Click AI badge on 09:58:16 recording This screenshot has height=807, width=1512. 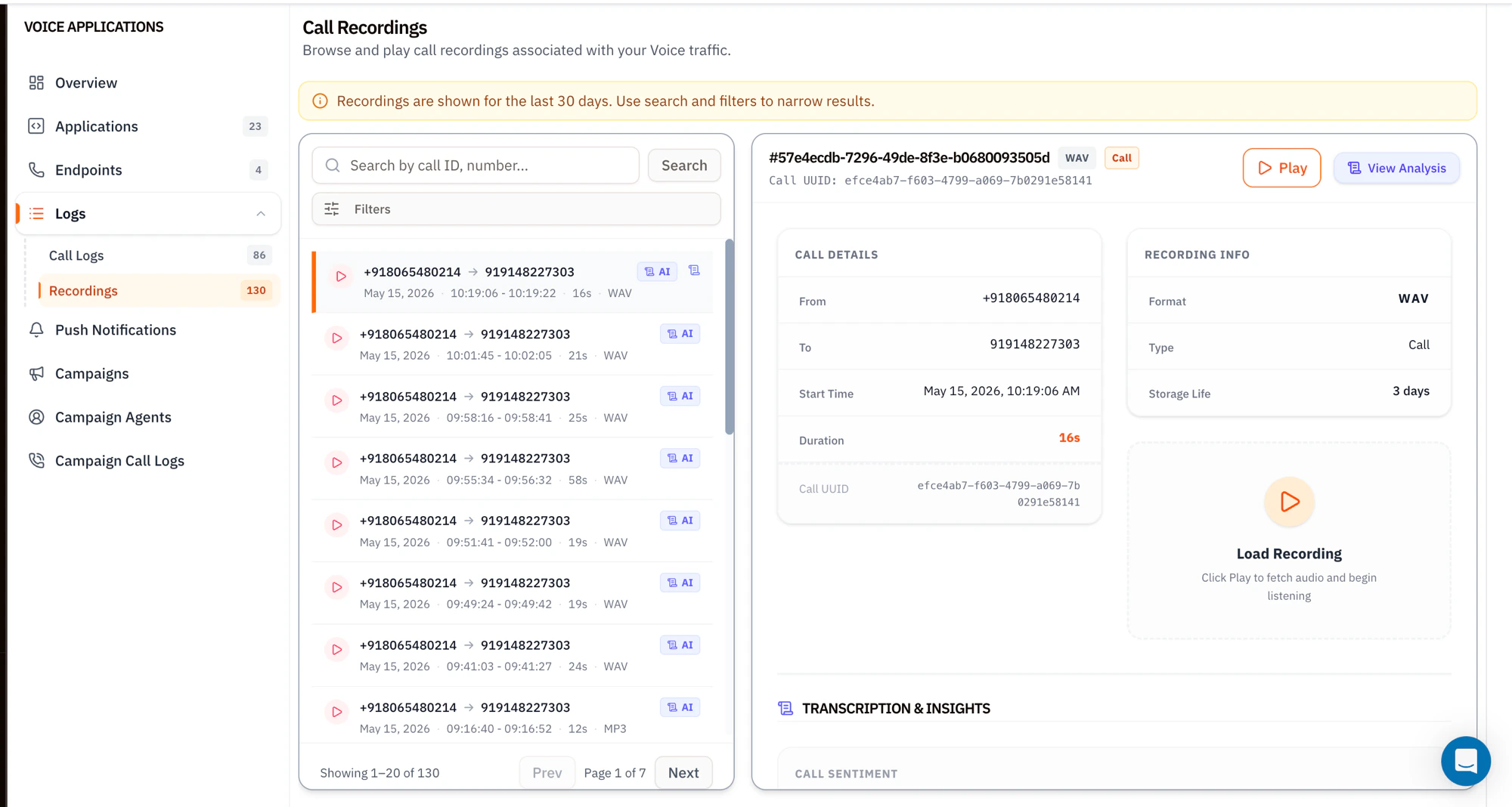(680, 396)
